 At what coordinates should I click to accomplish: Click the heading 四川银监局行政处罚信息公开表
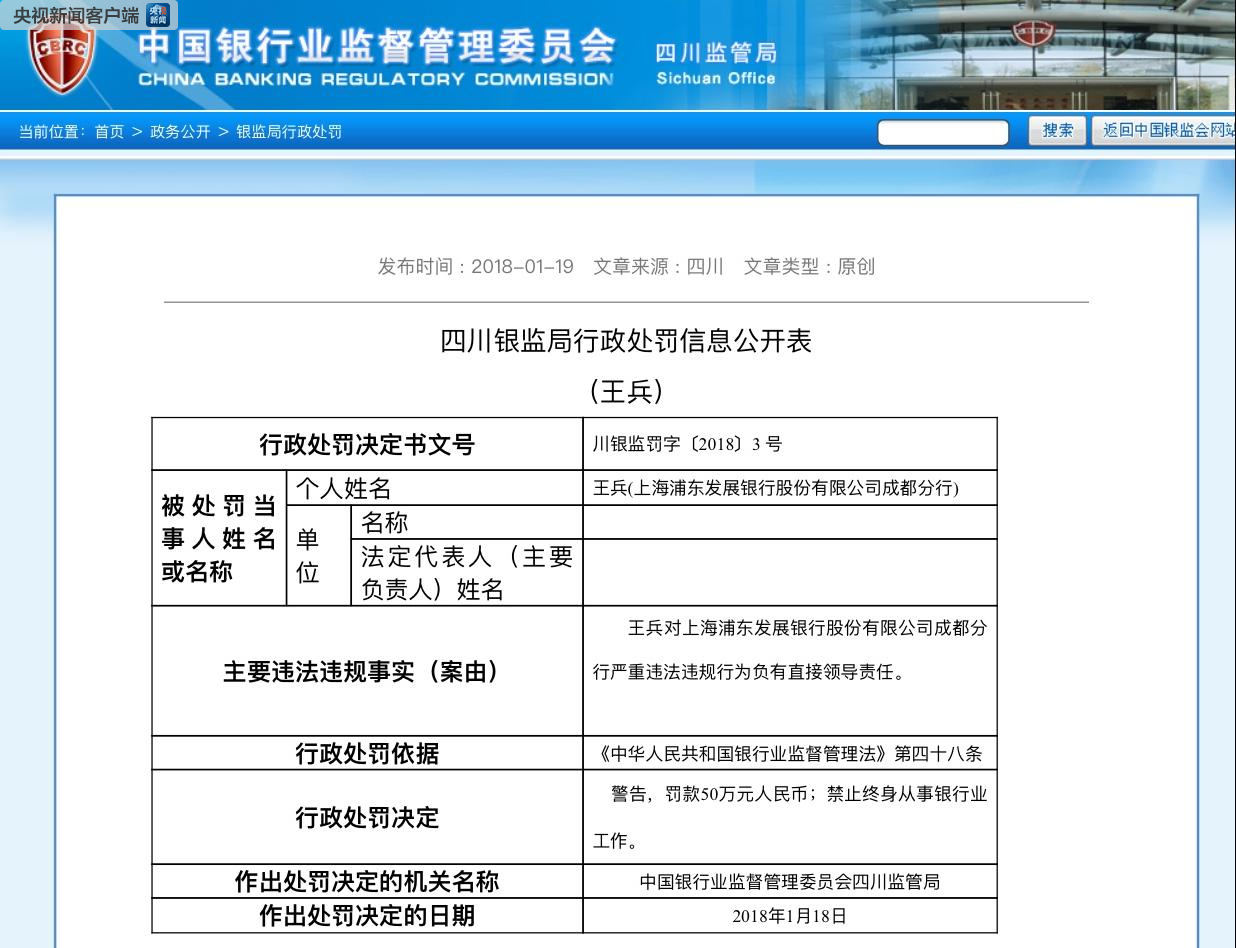(626, 341)
